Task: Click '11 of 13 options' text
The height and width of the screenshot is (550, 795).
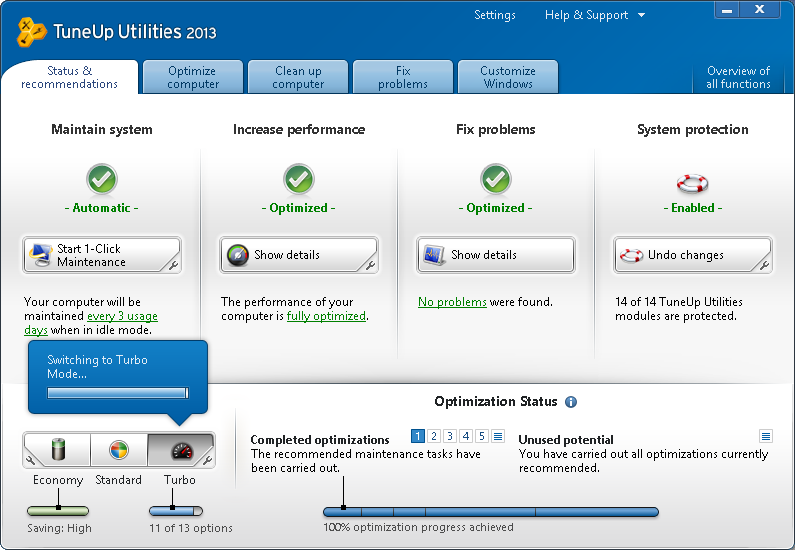Action: click(x=191, y=528)
